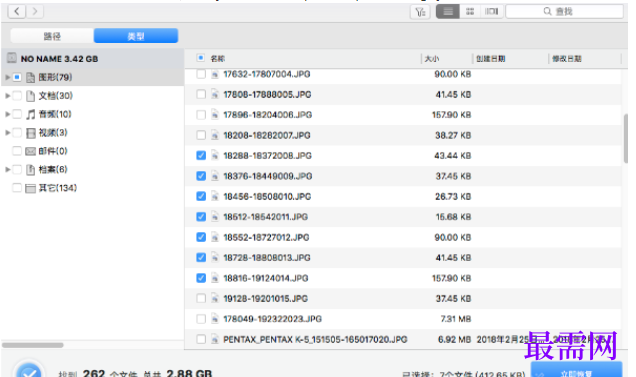The height and width of the screenshot is (377, 636).
Task: Sort by the 修改日期 column header
Action: pyautogui.click(x=567, y=59)
